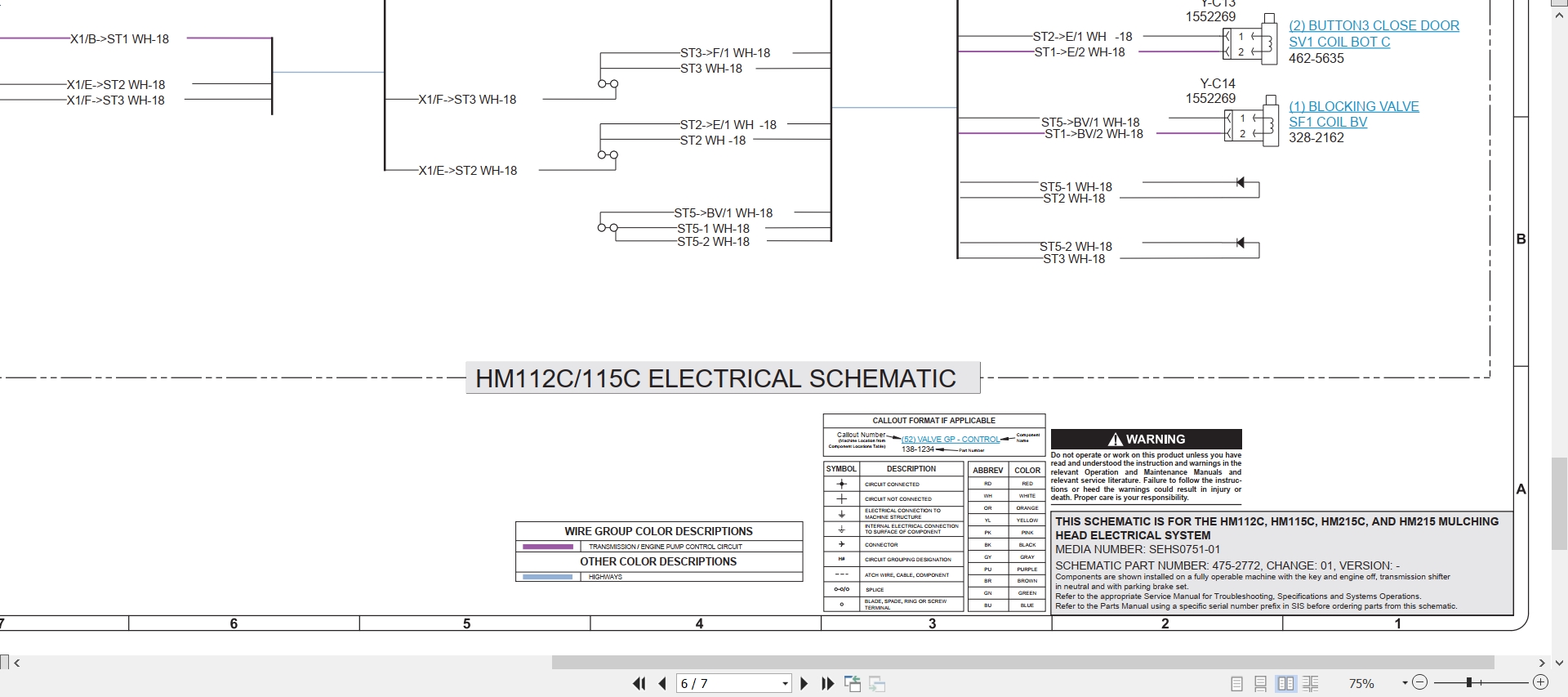1568x697 pixels.
Task: Switch to single page view
Action: pyautogui.click(x=1236, y=684)
